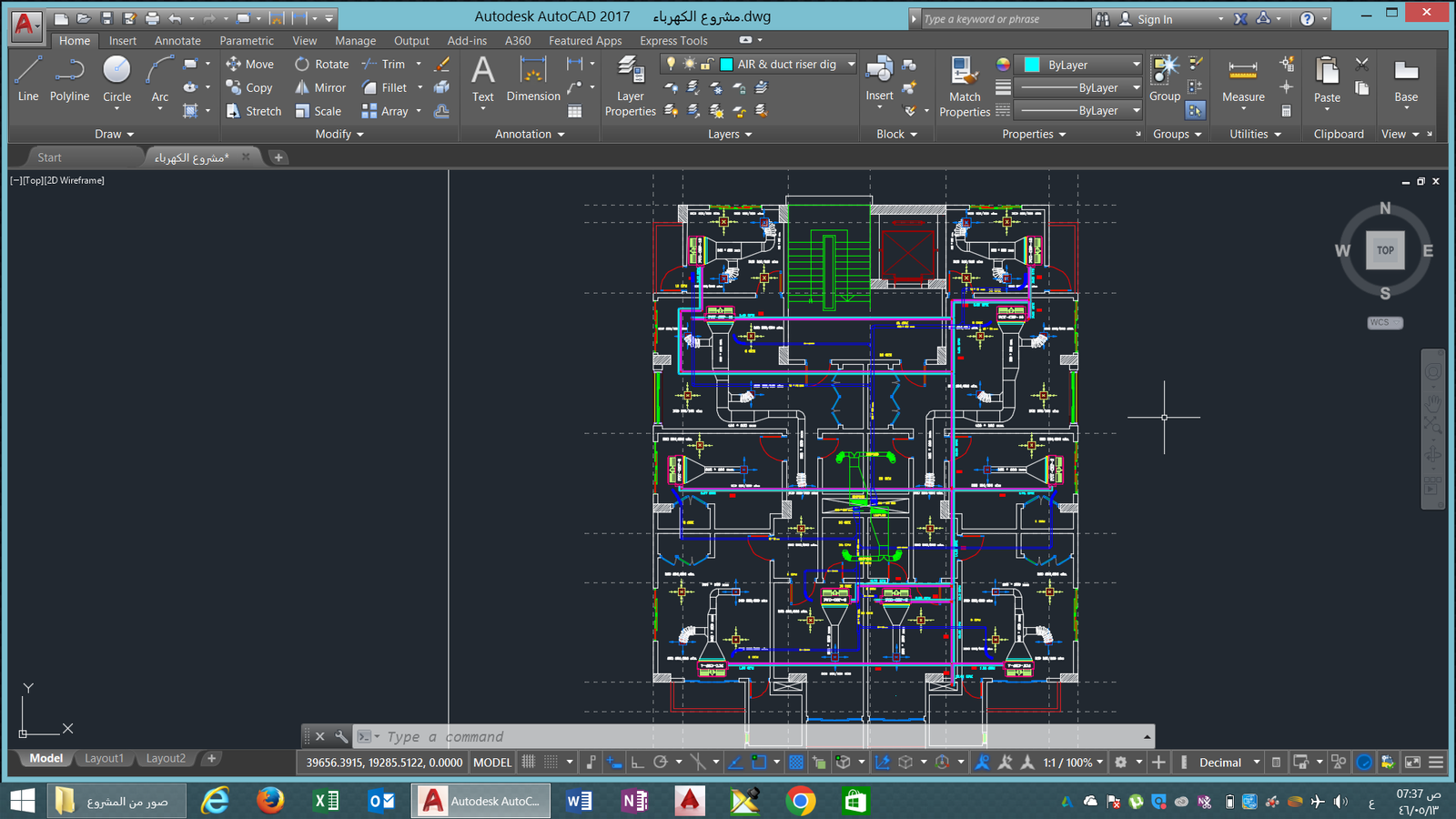
Task: Open the AIR & duct riser layer dropdown
Action: point(851,65)
